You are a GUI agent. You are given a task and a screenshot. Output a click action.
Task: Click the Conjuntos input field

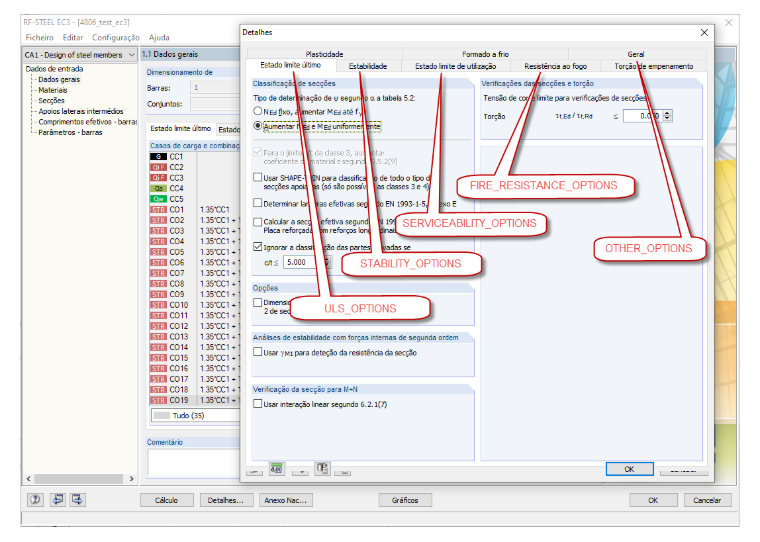point(215,104)
